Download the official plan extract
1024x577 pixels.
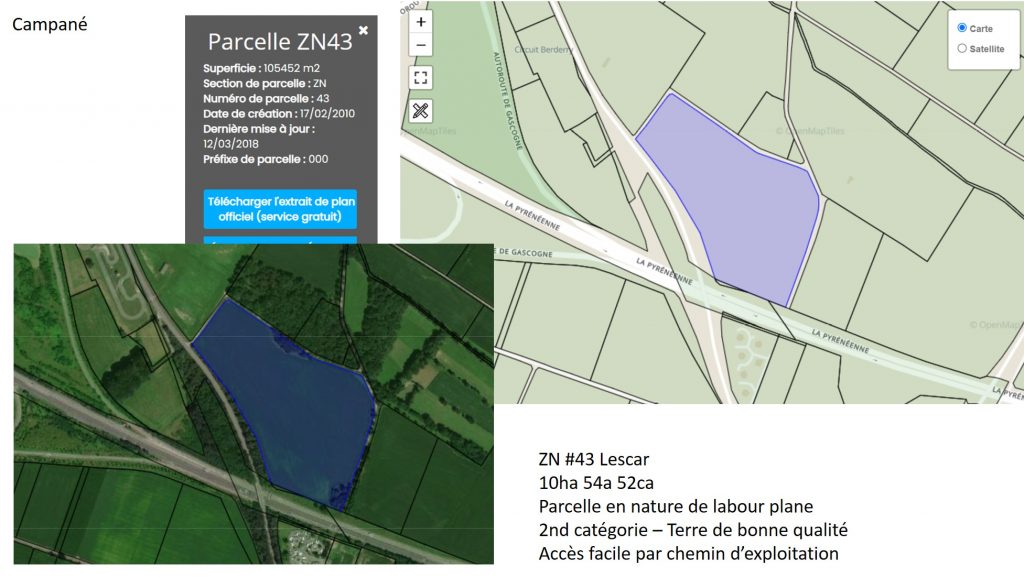click(x=280, y=208)
